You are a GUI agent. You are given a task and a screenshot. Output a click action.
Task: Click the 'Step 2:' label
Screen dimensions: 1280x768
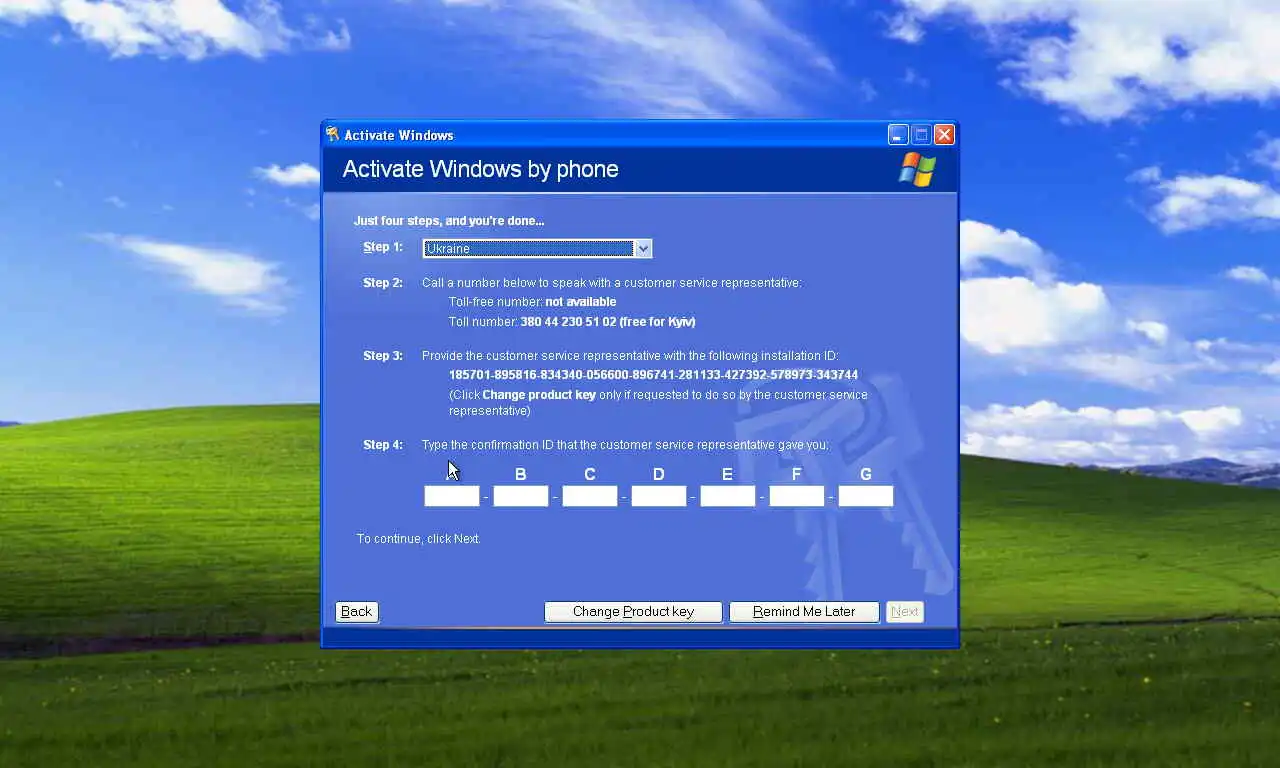(x=383, y=283)
